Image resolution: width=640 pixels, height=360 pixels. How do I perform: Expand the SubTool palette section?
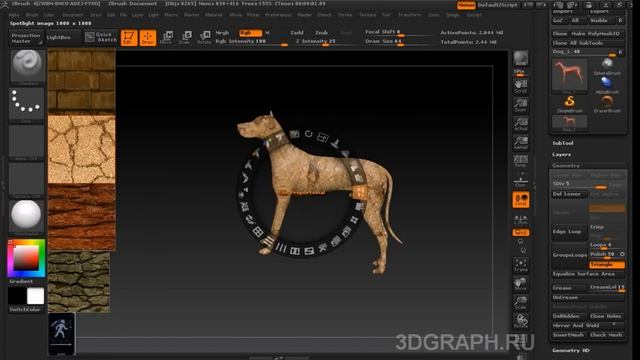click(563, 143)
